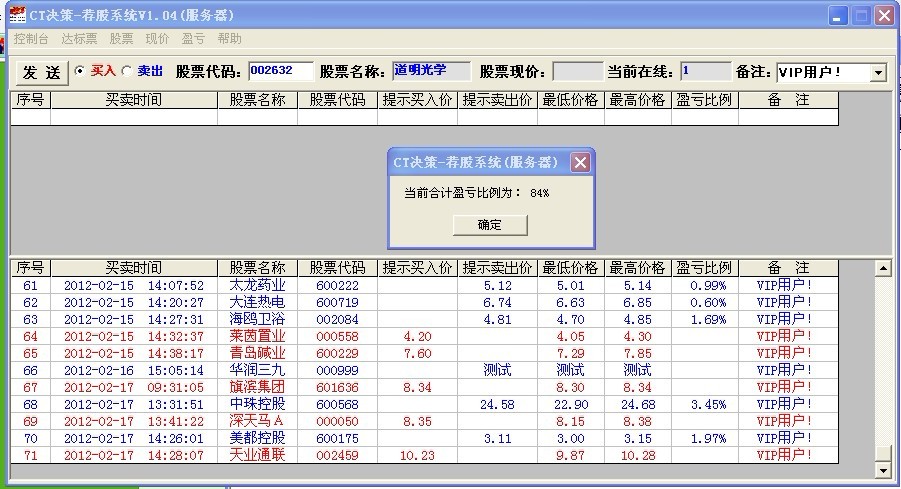Screen dimensions: 901x489
Task: Open the 盈亏 menu
Action: coord(193,38)
